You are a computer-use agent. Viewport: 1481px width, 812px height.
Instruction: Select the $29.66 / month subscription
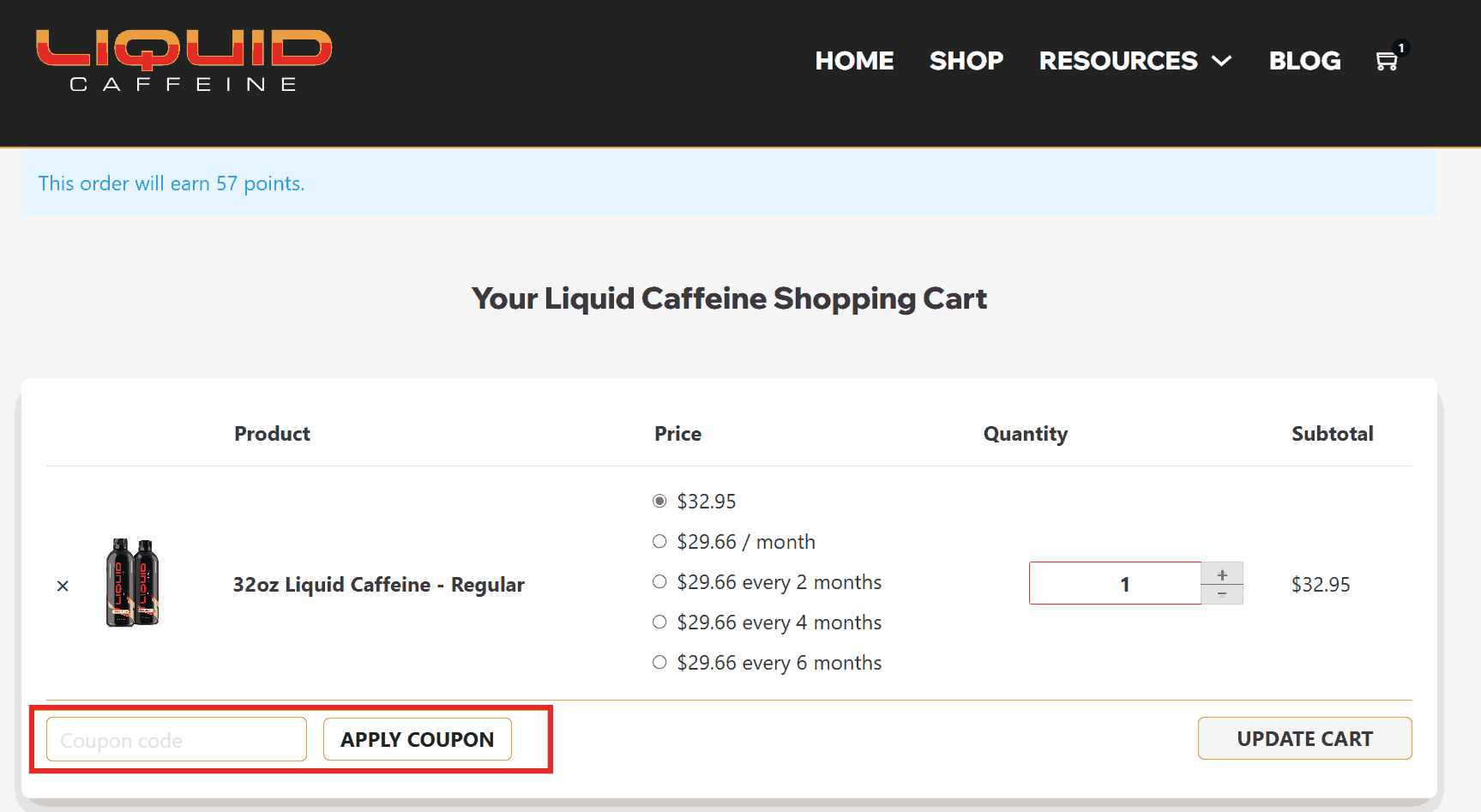[659, 541]
